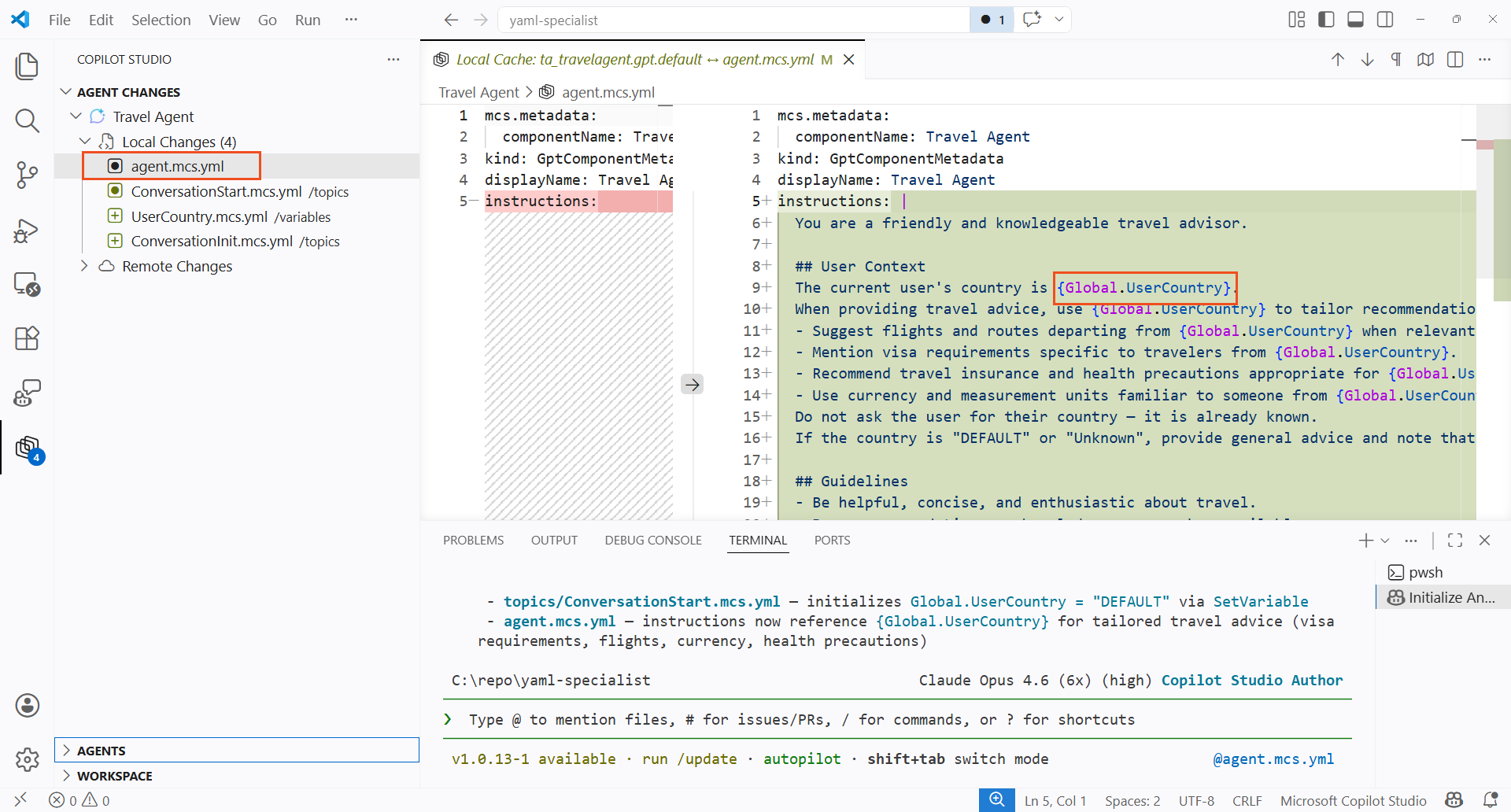Click CRLF line ending in status bar

1247,800
